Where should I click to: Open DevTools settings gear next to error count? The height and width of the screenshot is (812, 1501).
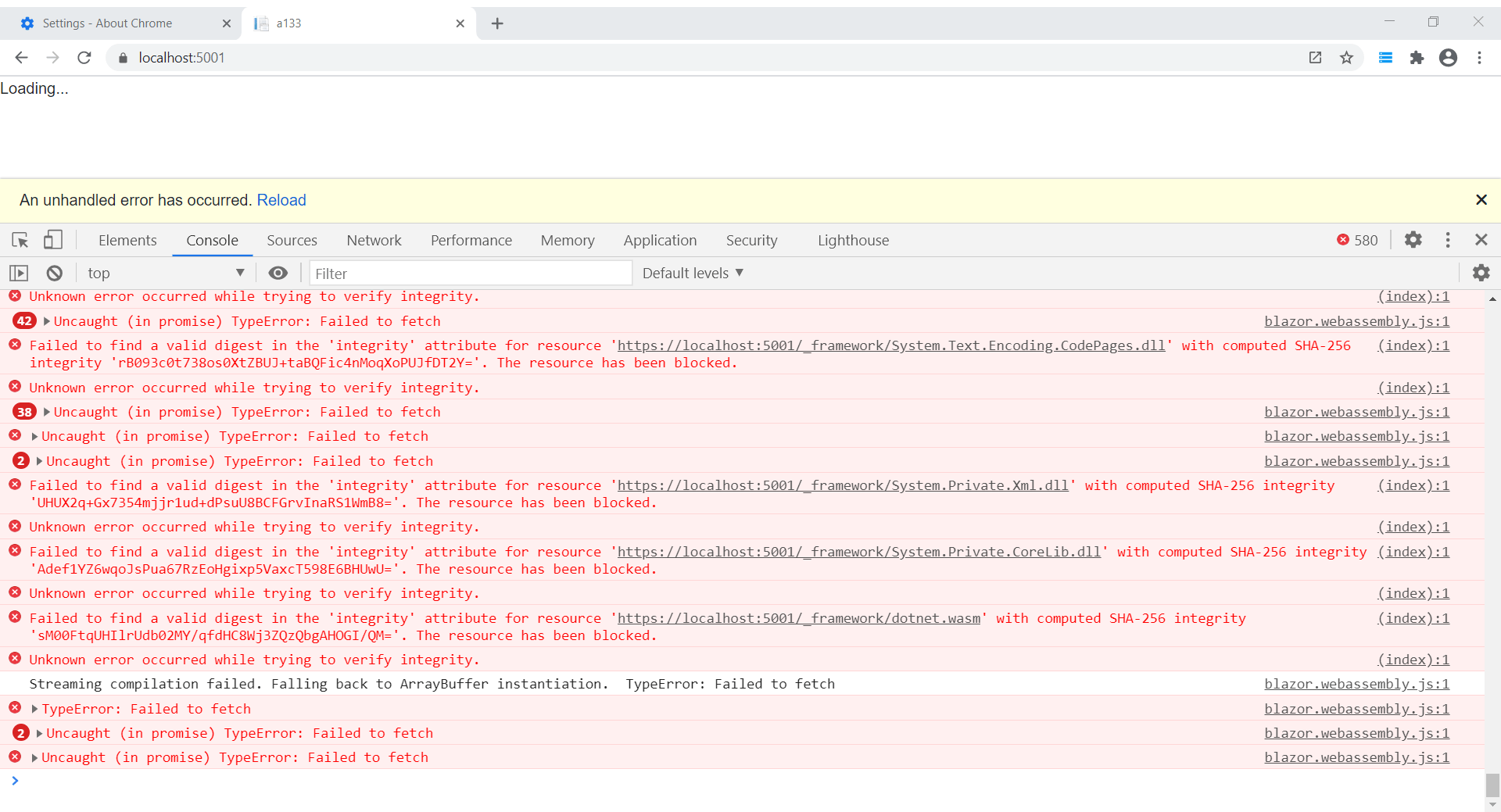(1413, 240)
